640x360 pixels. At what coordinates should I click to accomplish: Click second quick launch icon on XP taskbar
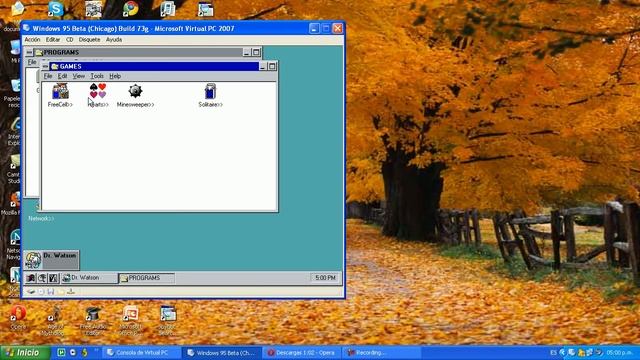click(x=73, y=353)
